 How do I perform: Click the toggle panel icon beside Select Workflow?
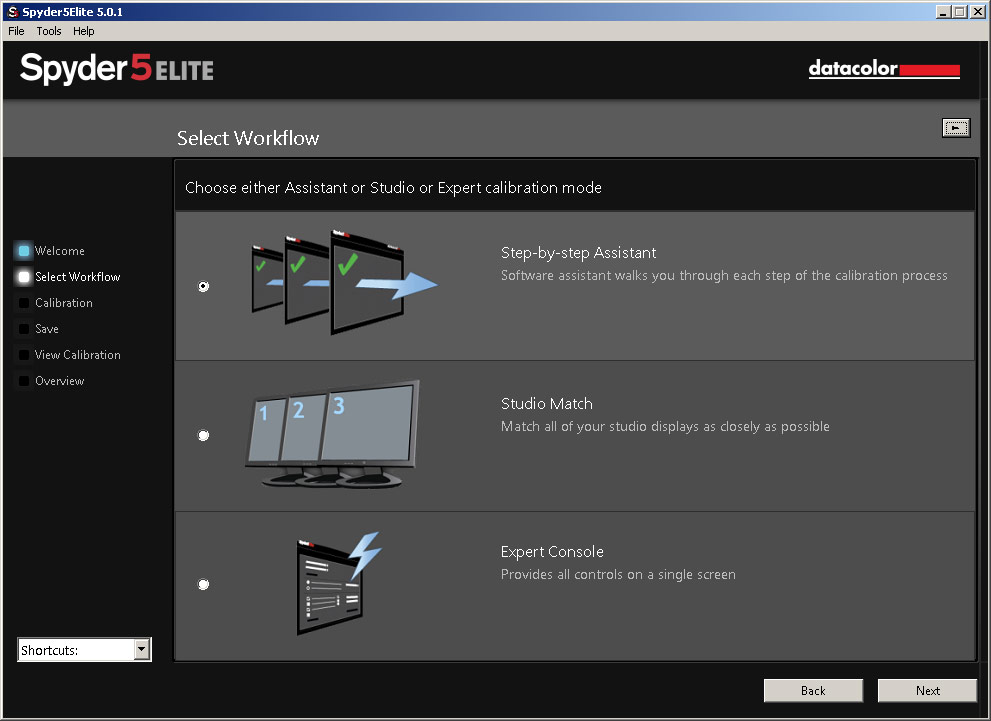pos(956,128)
